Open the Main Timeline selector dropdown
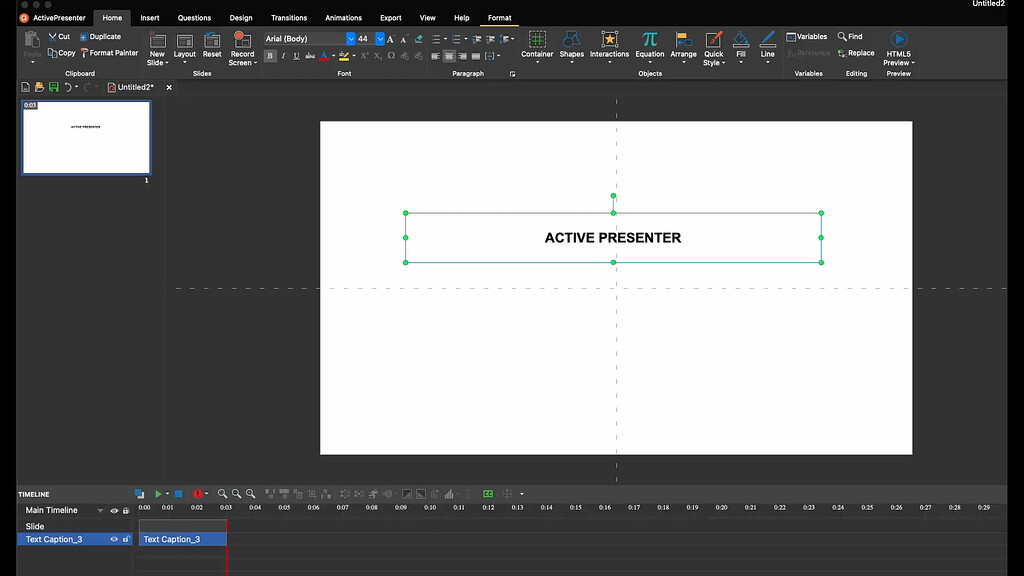Viewport: 1024px width, 576px height. pos(100,511)
